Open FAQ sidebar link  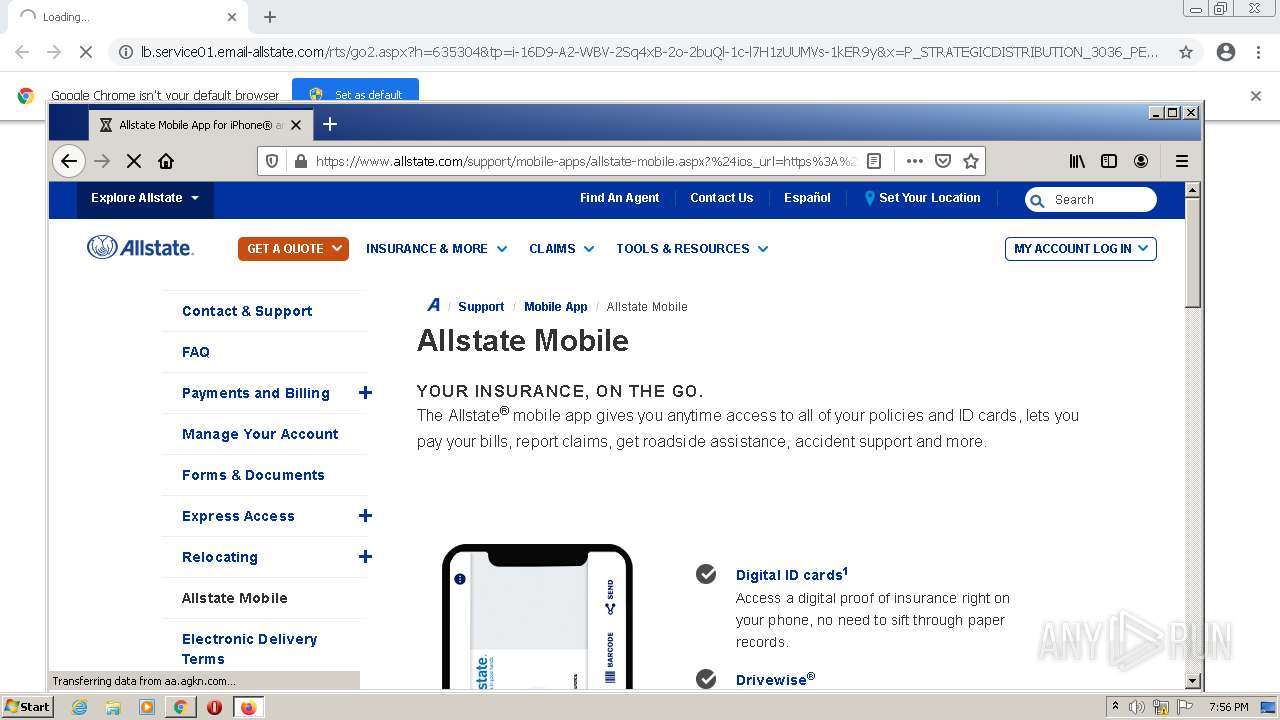click(x=196, y=352)
